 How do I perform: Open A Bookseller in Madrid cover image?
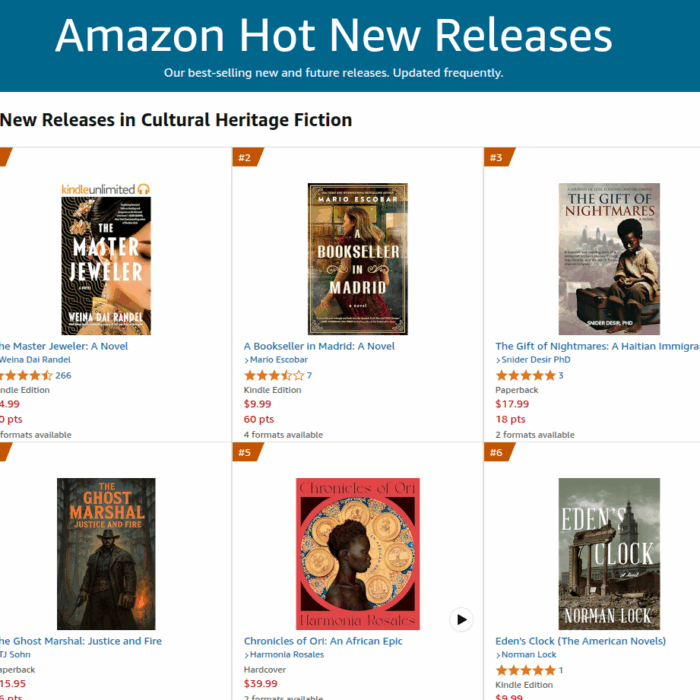[358, 259]
